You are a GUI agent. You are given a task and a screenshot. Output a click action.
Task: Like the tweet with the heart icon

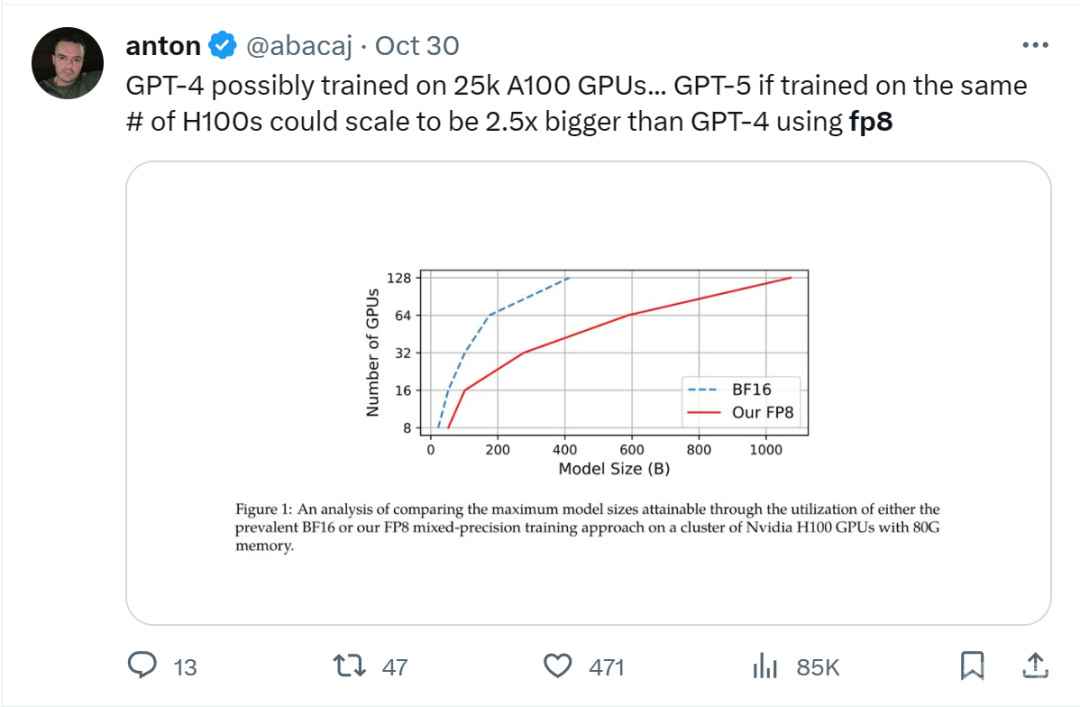click(x=557, y=666)
